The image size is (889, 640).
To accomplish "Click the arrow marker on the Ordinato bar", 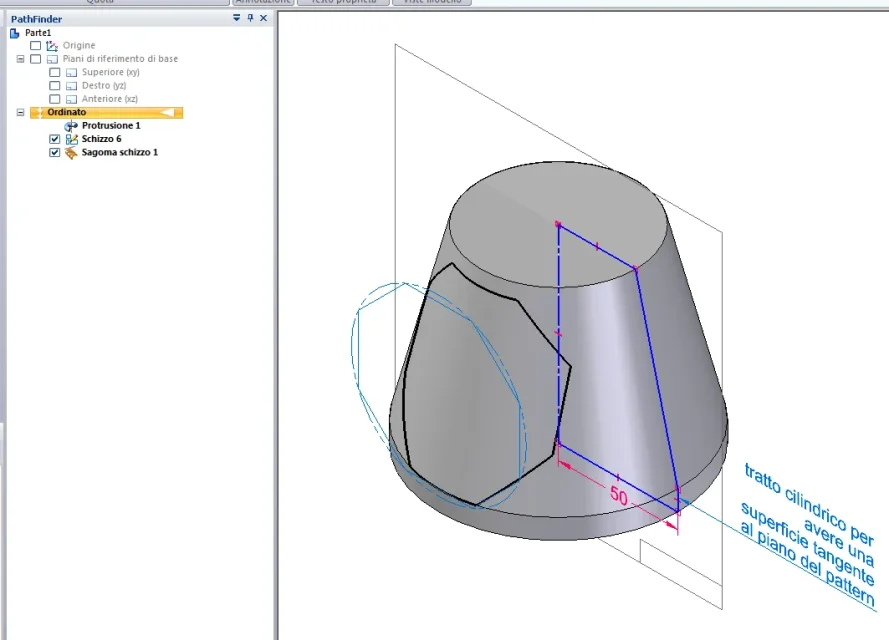I will (x=167, y=112).
